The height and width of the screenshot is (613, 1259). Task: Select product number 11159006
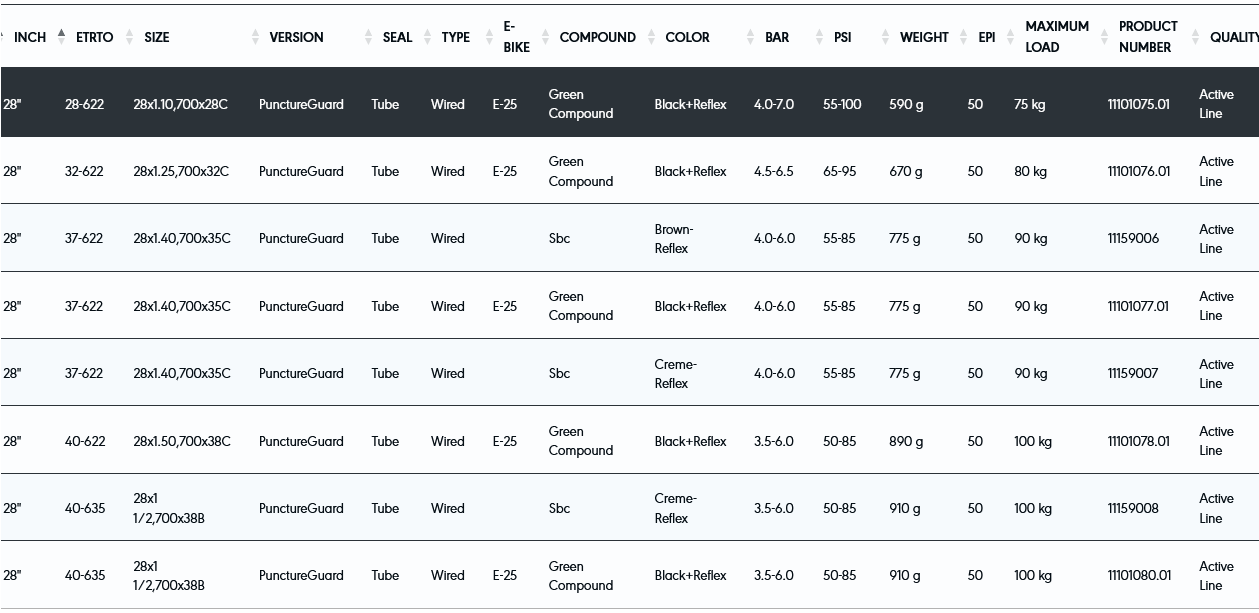(1133, 239)
